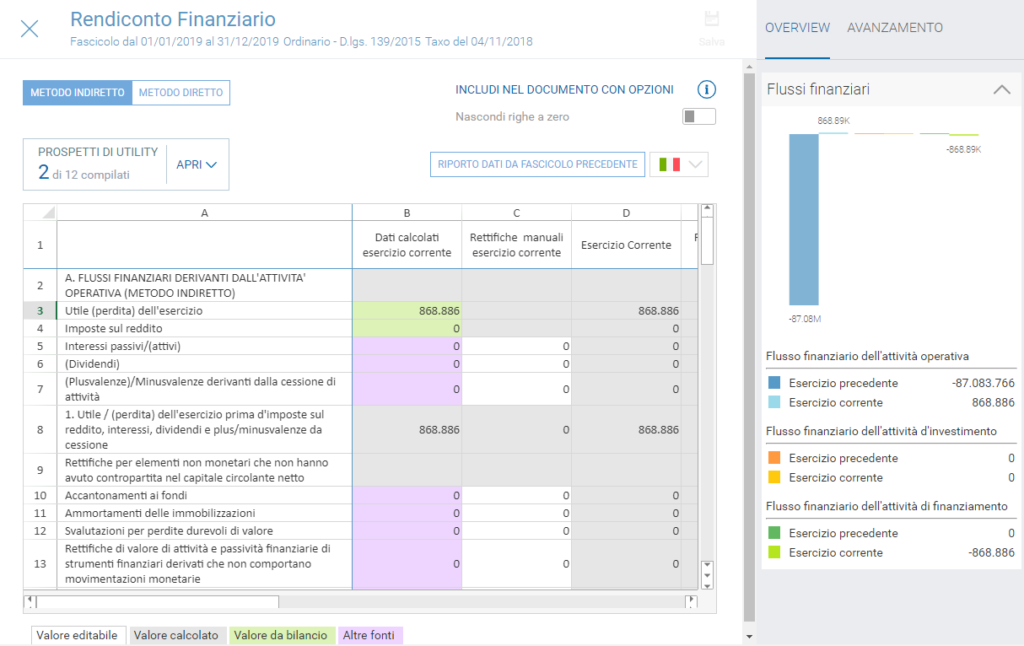
Task: Click the tall blue bar in the chart
Action: [803, 219]
